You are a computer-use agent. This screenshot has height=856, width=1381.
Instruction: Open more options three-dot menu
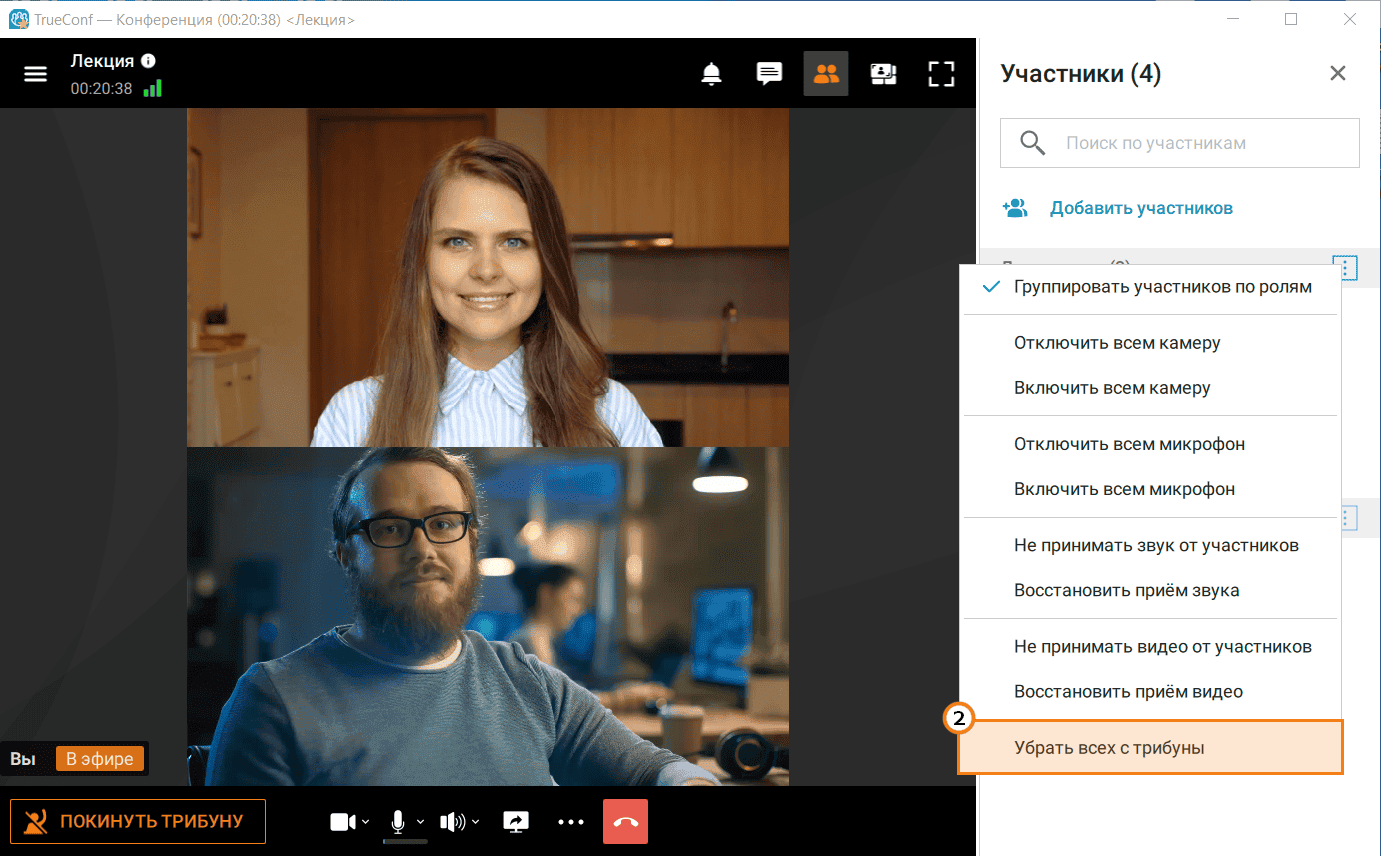(571, 822)
